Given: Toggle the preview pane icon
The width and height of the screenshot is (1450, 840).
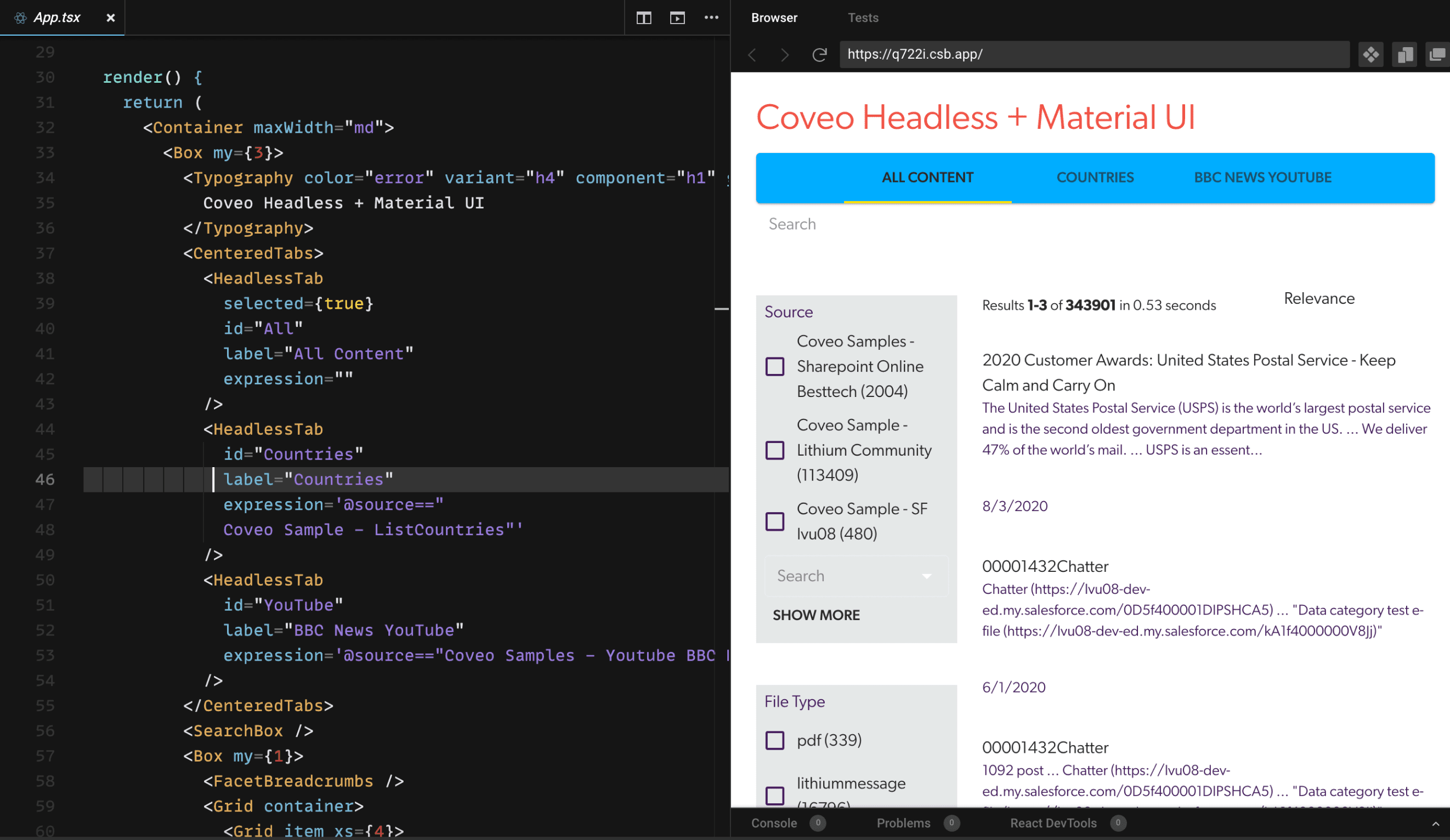Looking at the screenshot, I should [x=677, y=18].
